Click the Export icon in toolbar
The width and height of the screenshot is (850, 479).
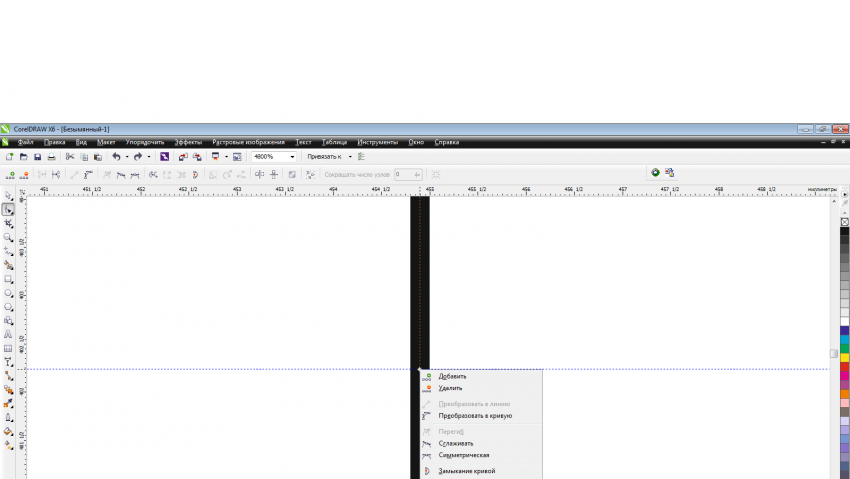197,157
